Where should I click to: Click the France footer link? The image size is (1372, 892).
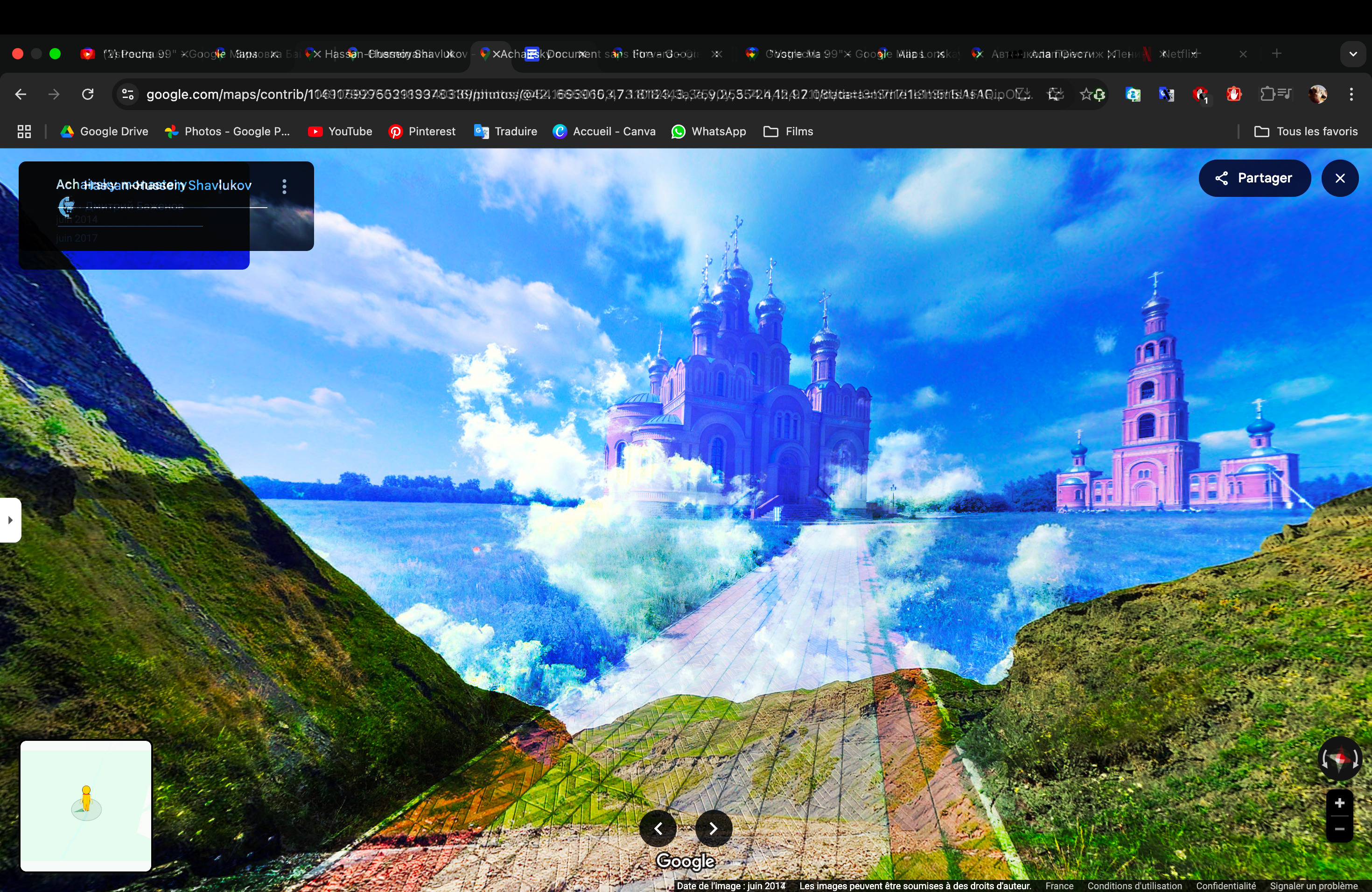click(x=1059, y=885)
